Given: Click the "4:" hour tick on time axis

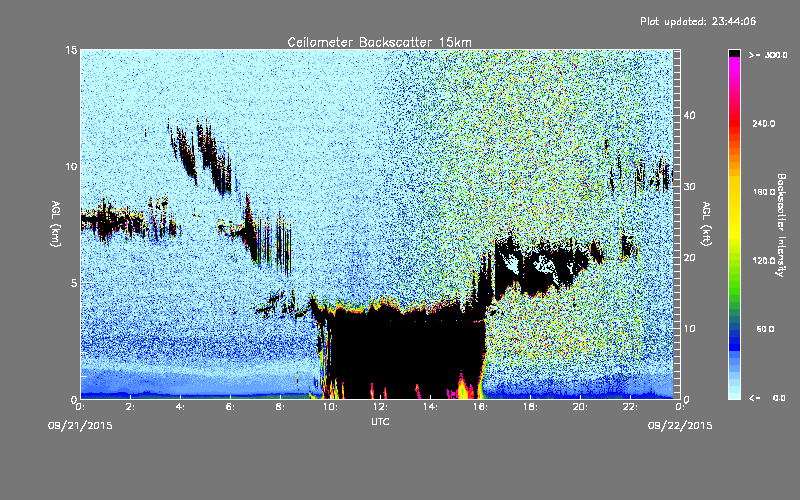Looking at the screenshot, I should coord(180,407).
